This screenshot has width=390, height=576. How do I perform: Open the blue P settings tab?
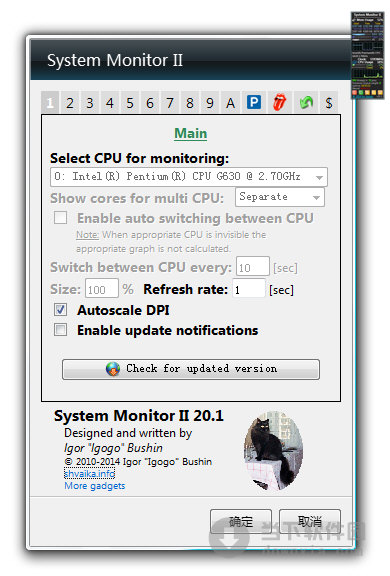click(254, 102)
